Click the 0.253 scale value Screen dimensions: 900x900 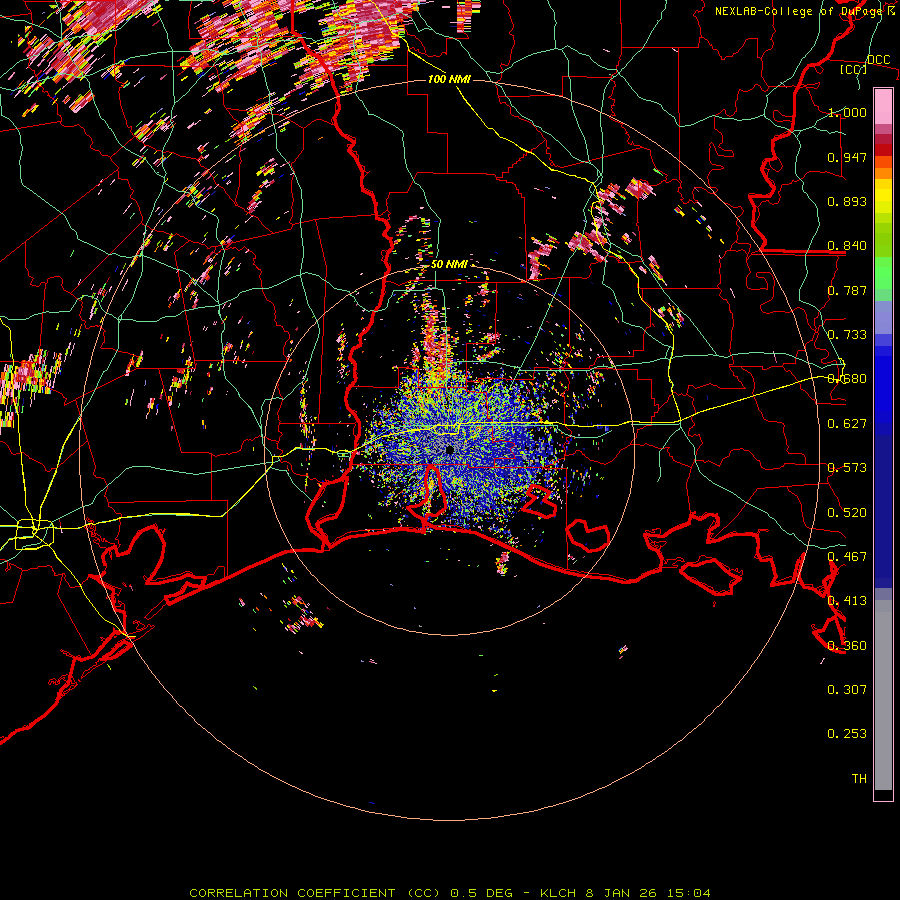(x=847, y=734)
